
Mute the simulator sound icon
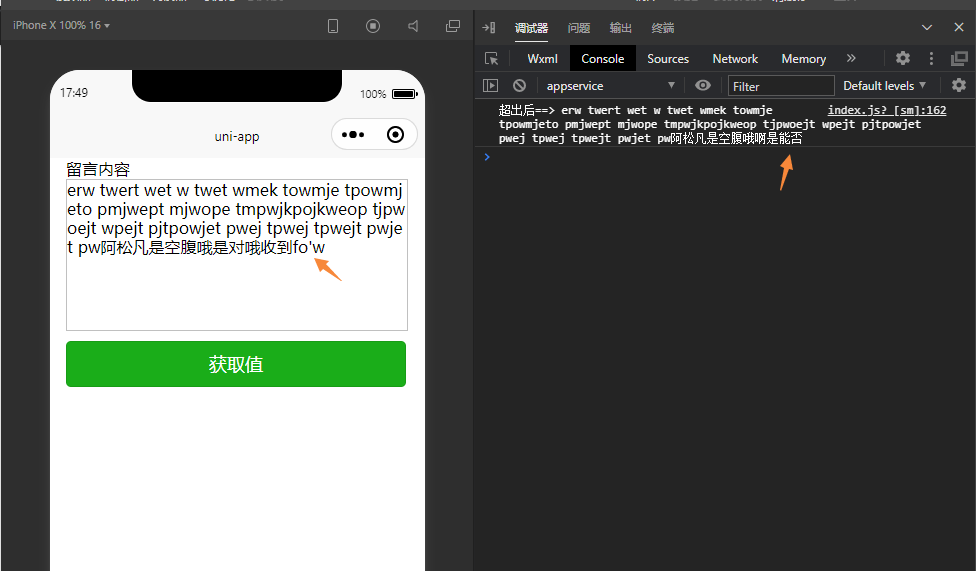point(413,26)
